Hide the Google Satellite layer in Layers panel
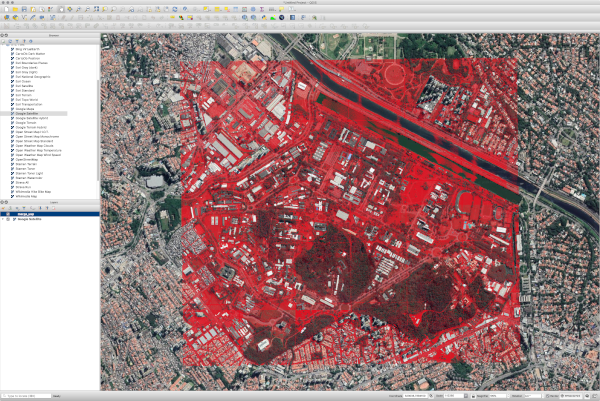Viewport: 600px width, 401px height. click(x=8, y=219)
